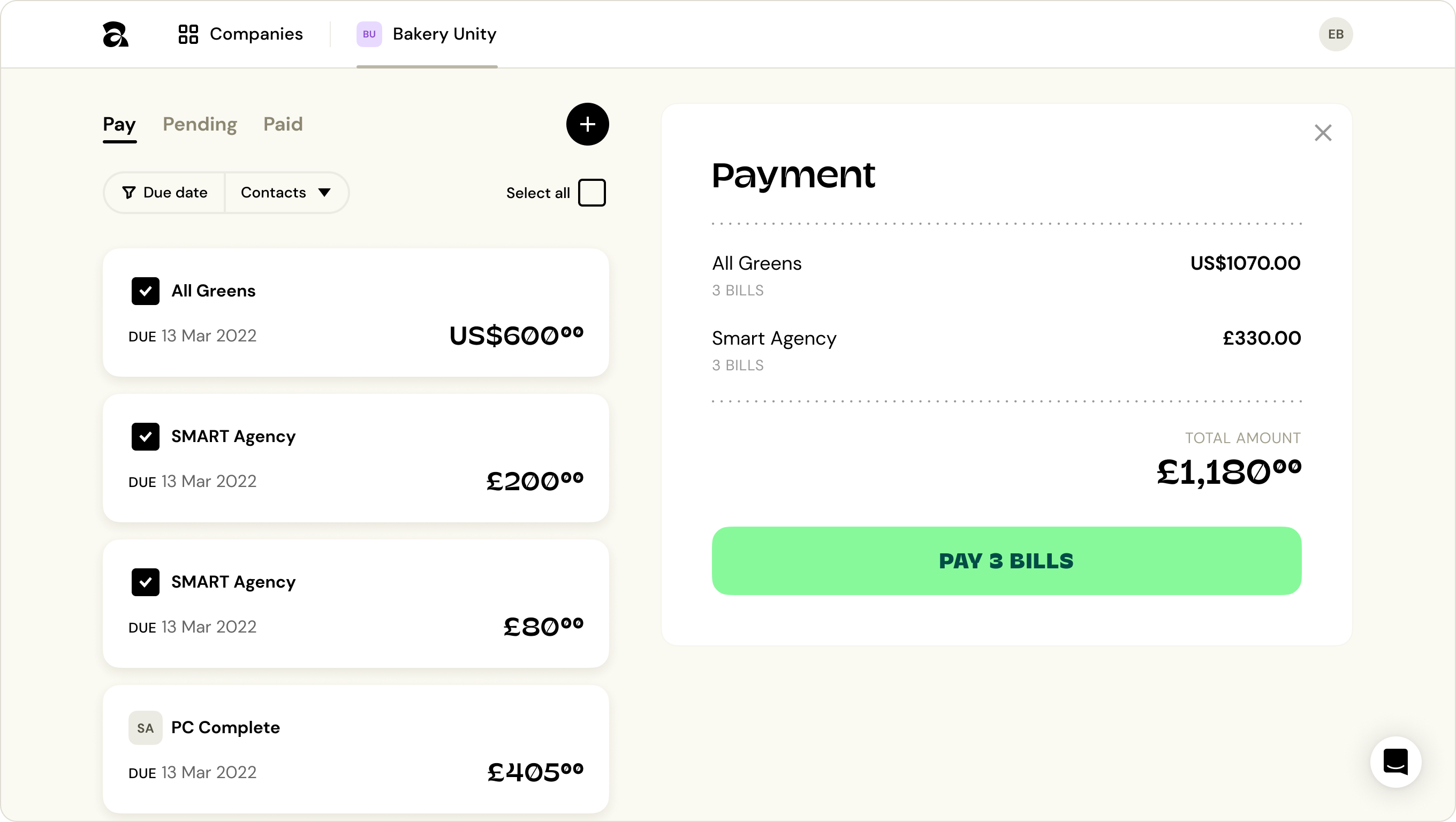Click the SA avatar on PC Complete bill
This screenshot has height=822, width=1456.
click(x=145, y=727)
